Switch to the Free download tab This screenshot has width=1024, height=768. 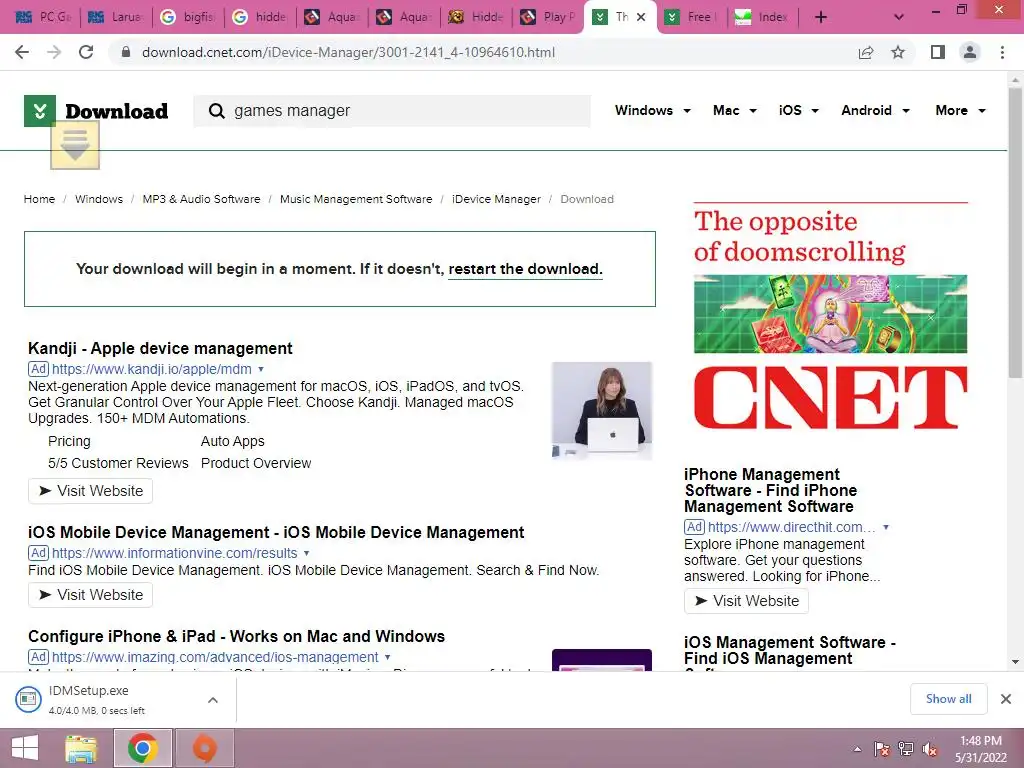click(x=690, y=17)
